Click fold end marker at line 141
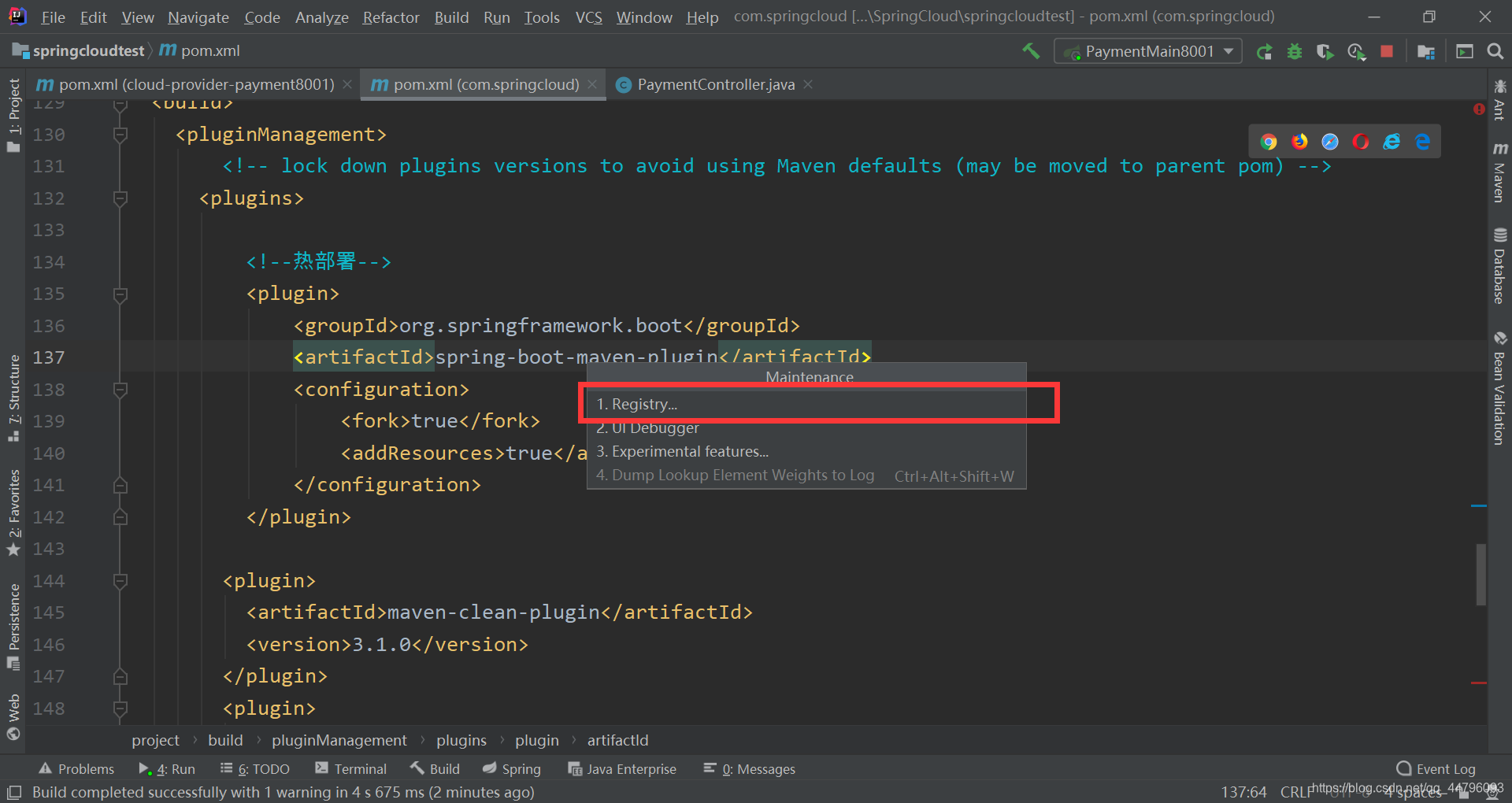The width and height of the screenshot is (1512, 803). (x=120, y=485)
